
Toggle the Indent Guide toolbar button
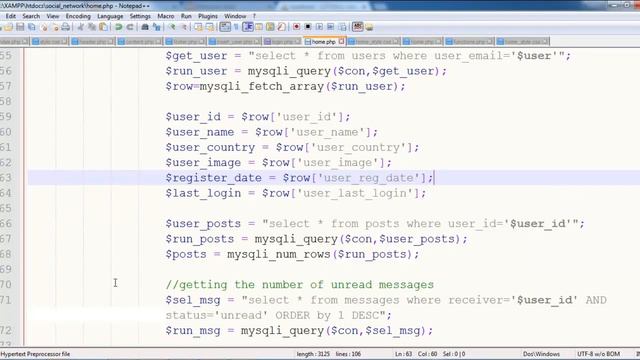pyautogui.click(x=248, y=27)
